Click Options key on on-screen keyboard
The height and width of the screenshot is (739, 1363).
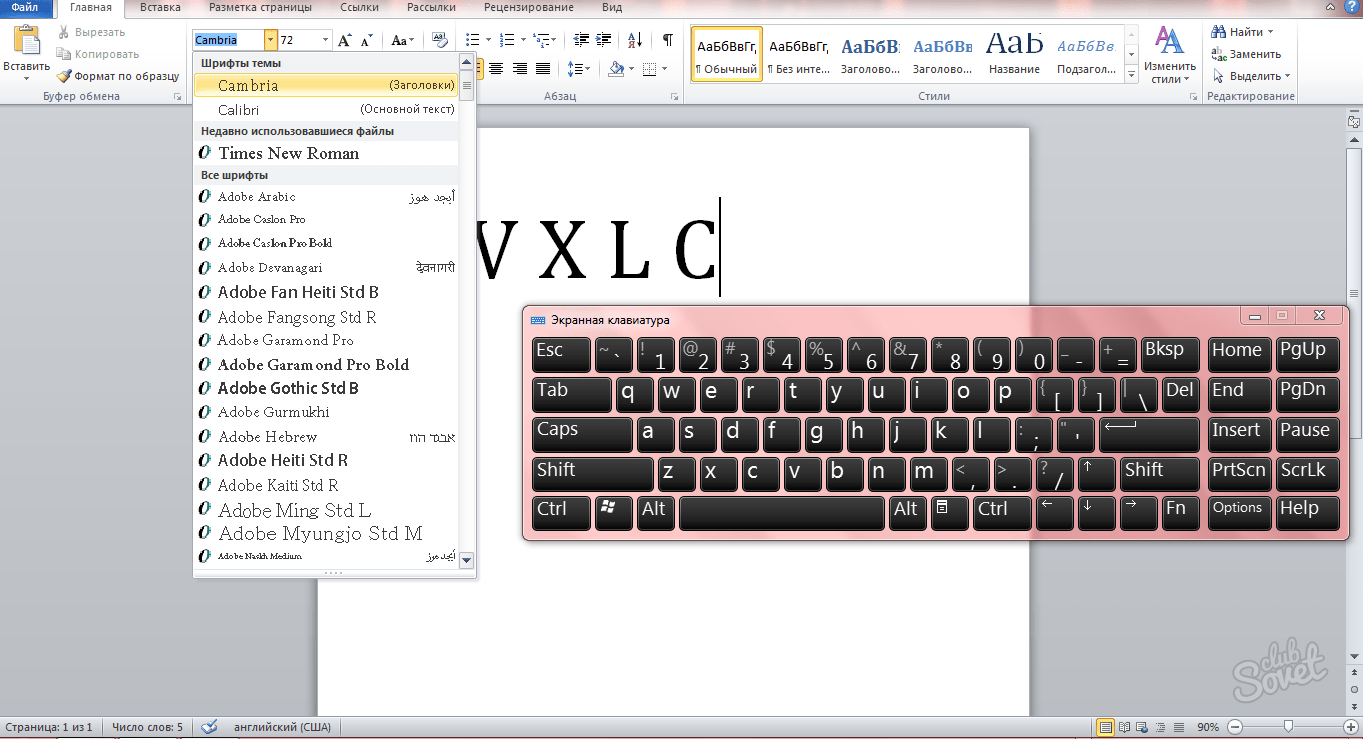(1239, 511)
